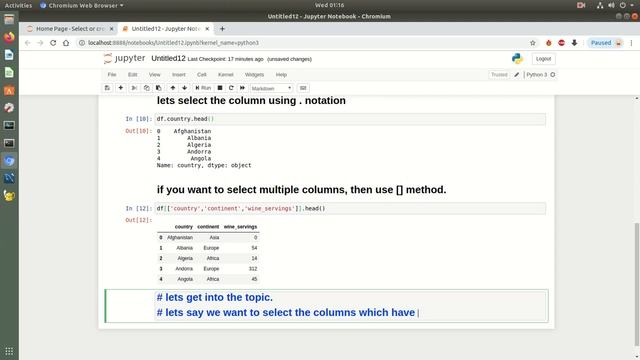
Task: Rename notebook title Untitled12
Action: 168,58
